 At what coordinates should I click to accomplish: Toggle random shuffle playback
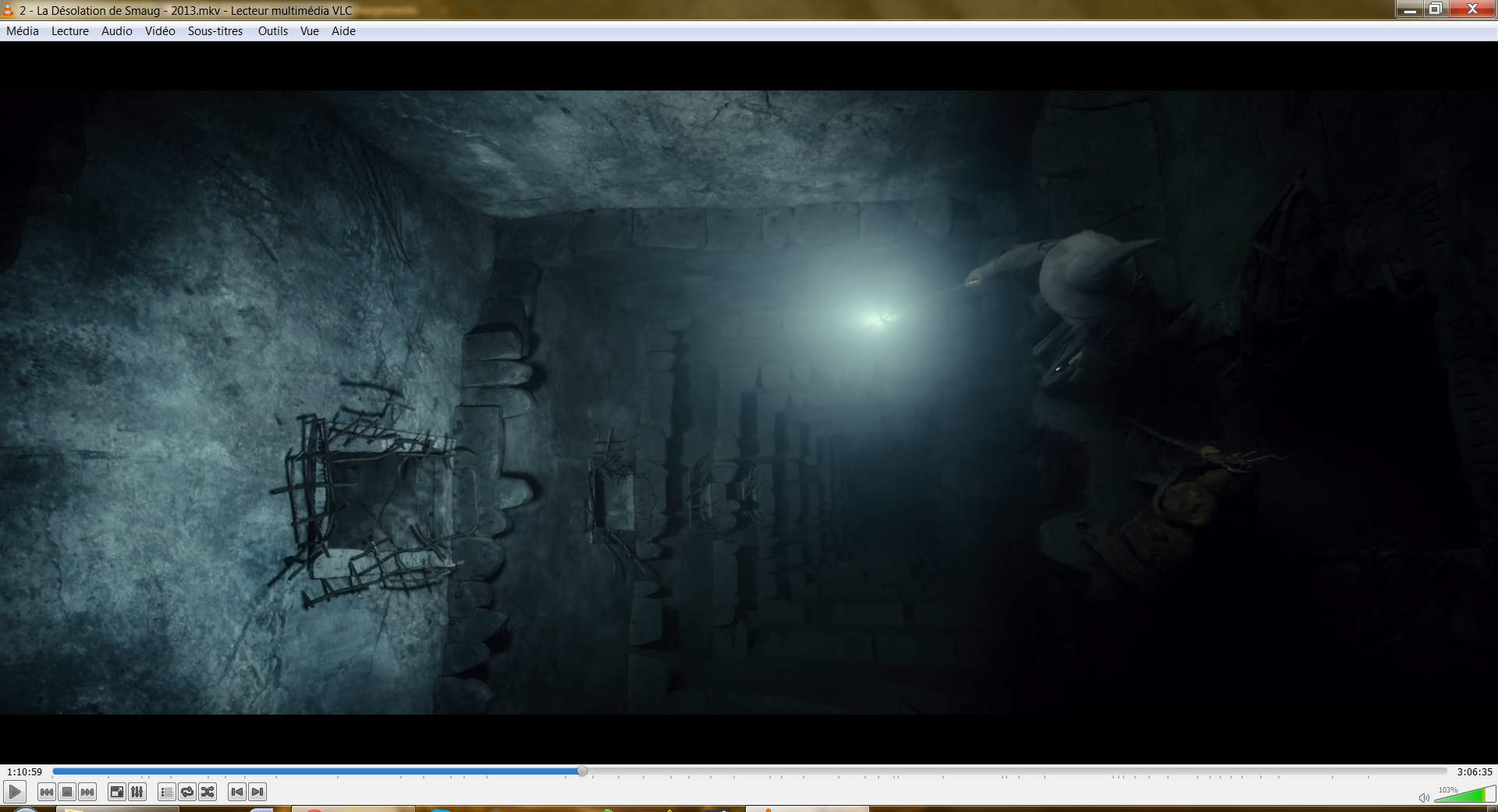tap(208, 792)
